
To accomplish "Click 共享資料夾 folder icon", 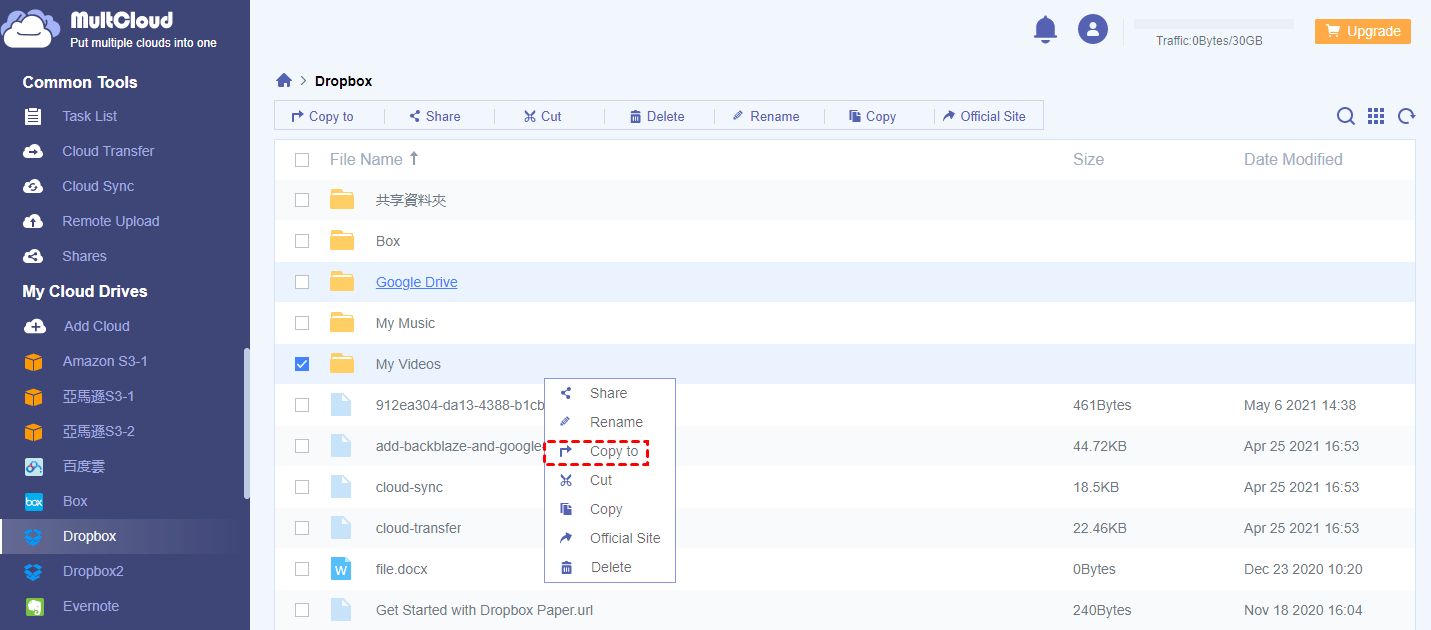I will coord(342,200).
